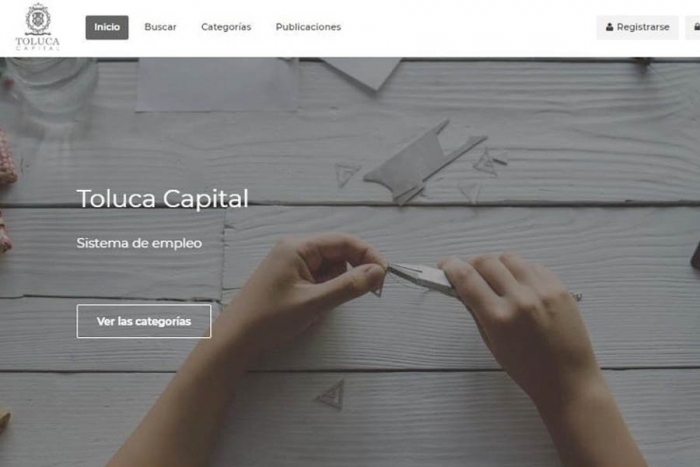
Task: Click the Sistema de empleo subtitle
Action: point(139,243)
